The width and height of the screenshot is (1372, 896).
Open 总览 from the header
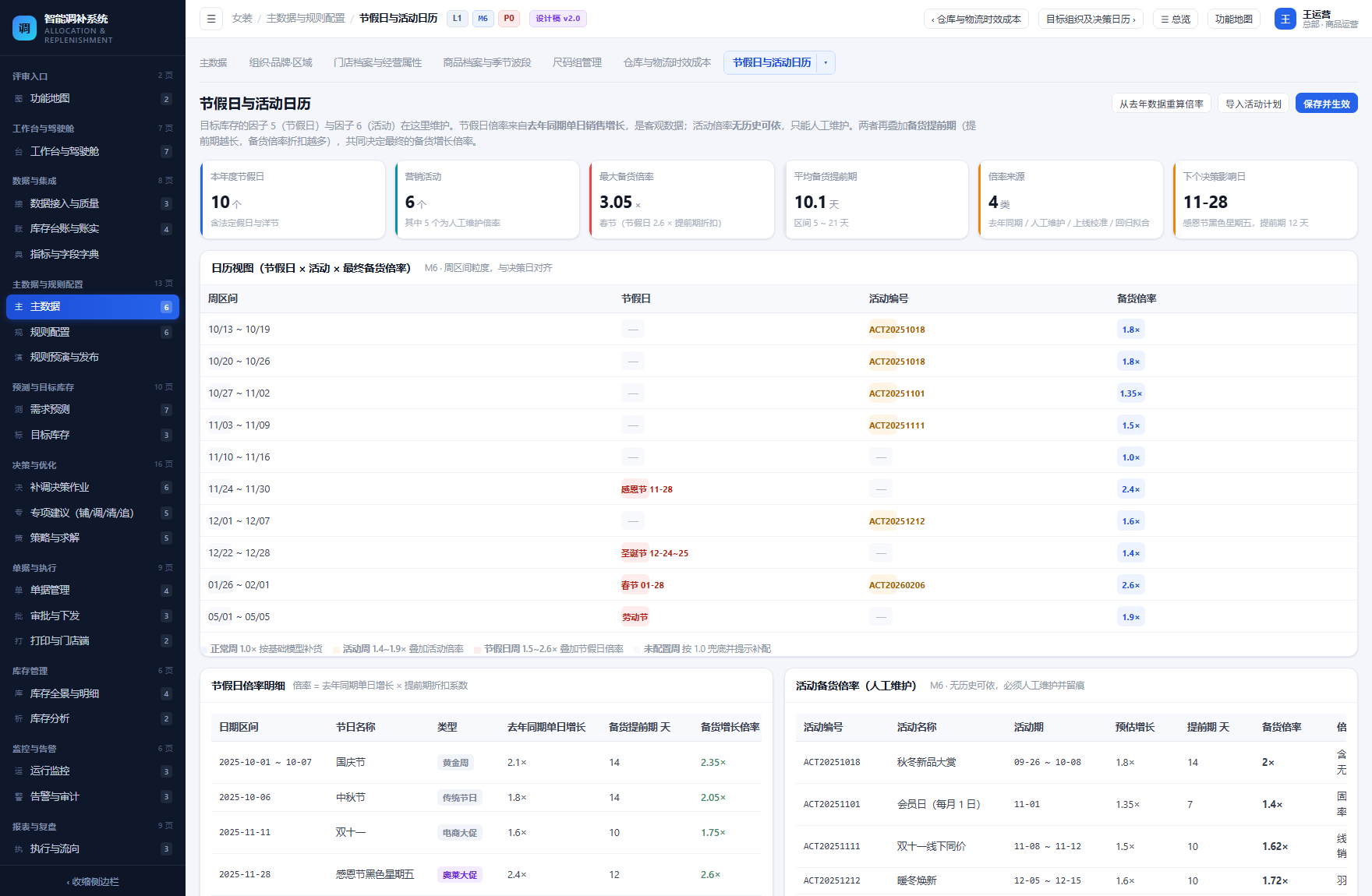(x=1176, y=19)
